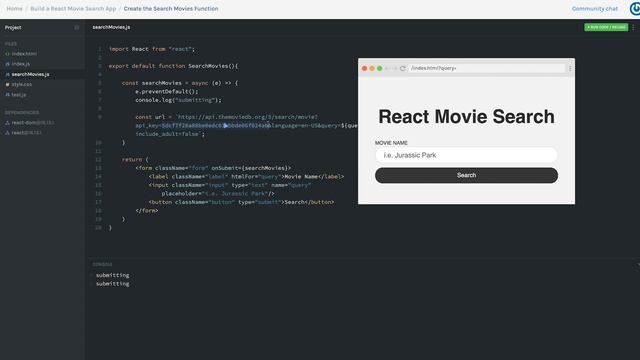Screen dimensions: 640x360
Task: Click the first 'submitting' console line
Action: tap(113, 276)
